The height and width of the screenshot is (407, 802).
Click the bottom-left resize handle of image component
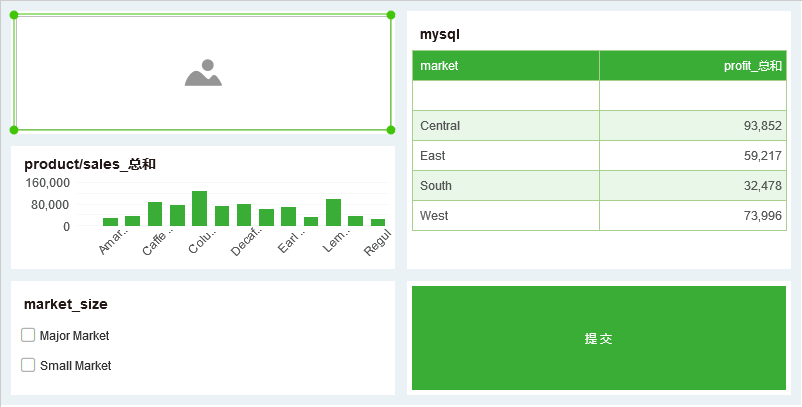tap(14, 130)
